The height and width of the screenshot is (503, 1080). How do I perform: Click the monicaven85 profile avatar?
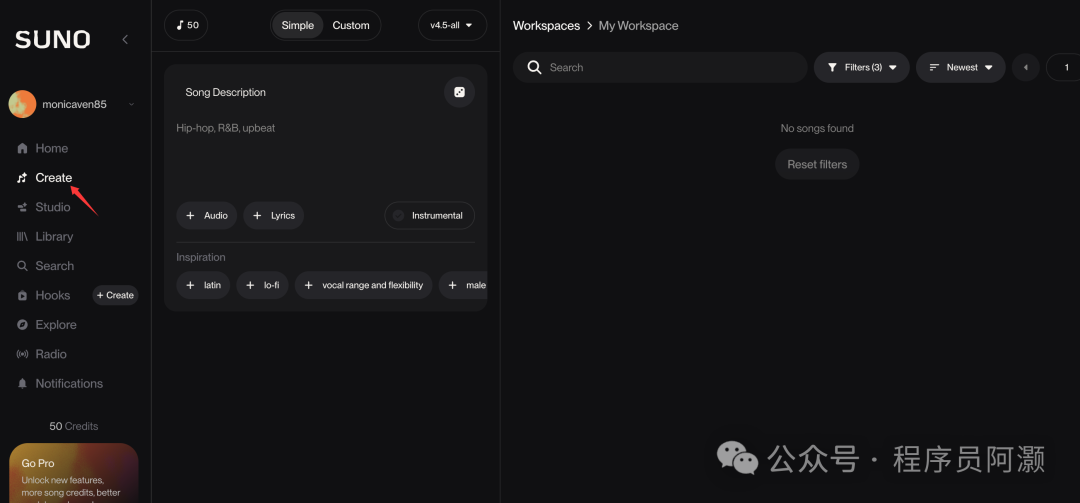(22, 104)
